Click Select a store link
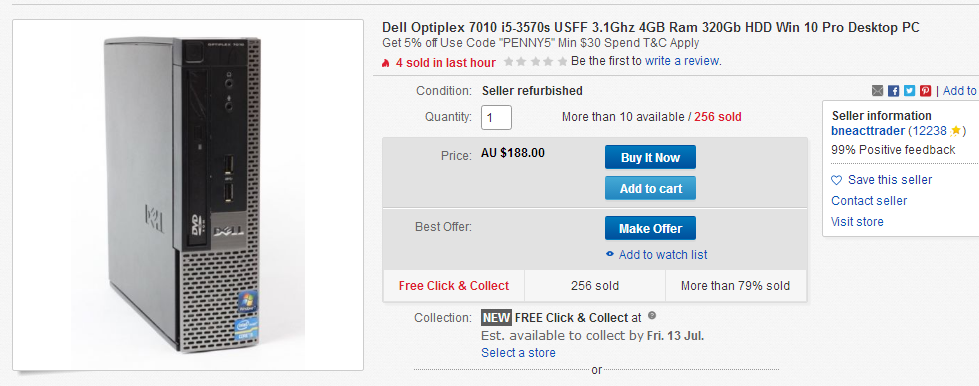Image resolution: width=979 pixels, height=386 pixels. tap(518, 353)
